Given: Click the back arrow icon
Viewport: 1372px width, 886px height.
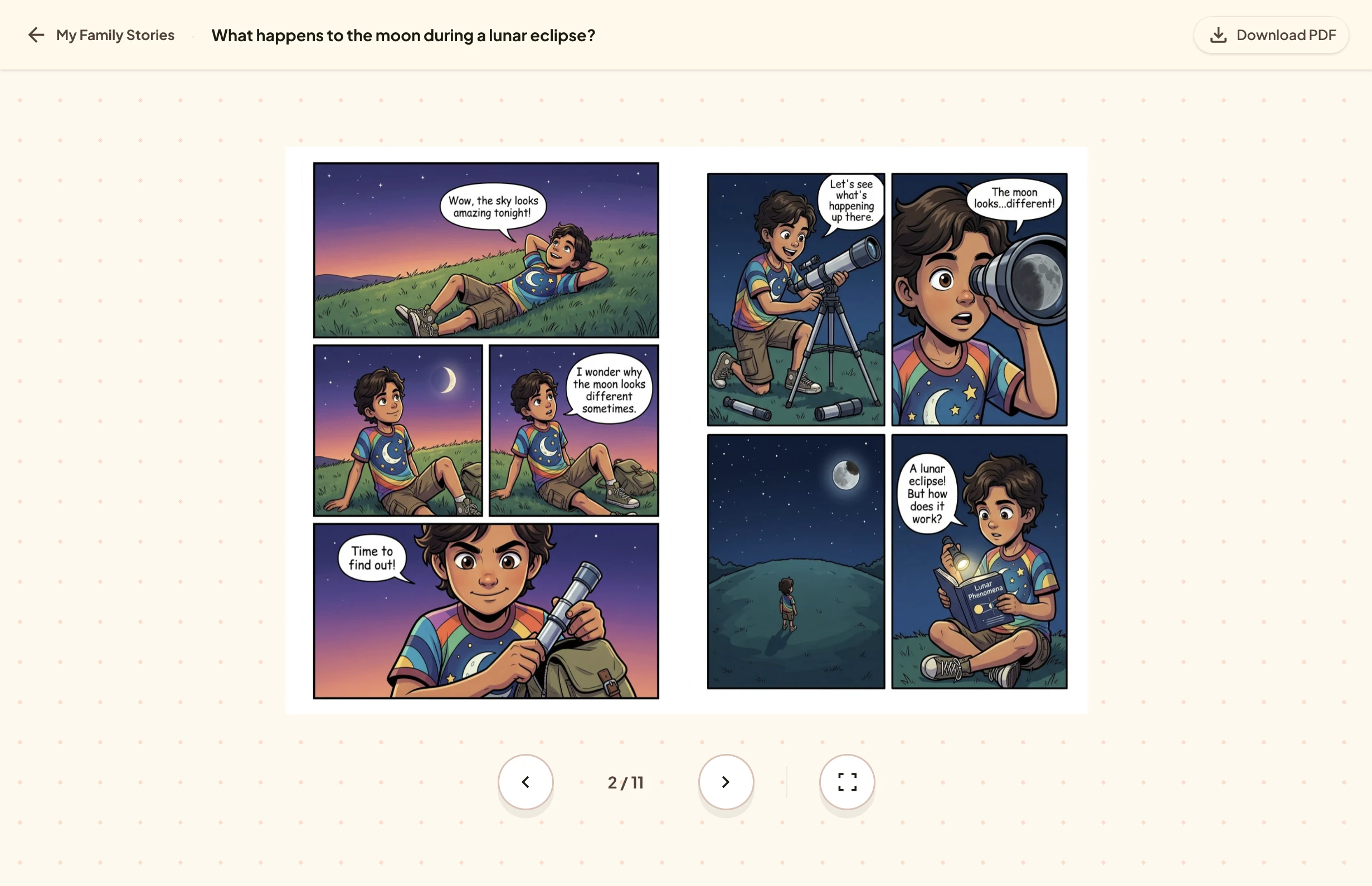Looking at the screenshot, I should coord(36,35).
